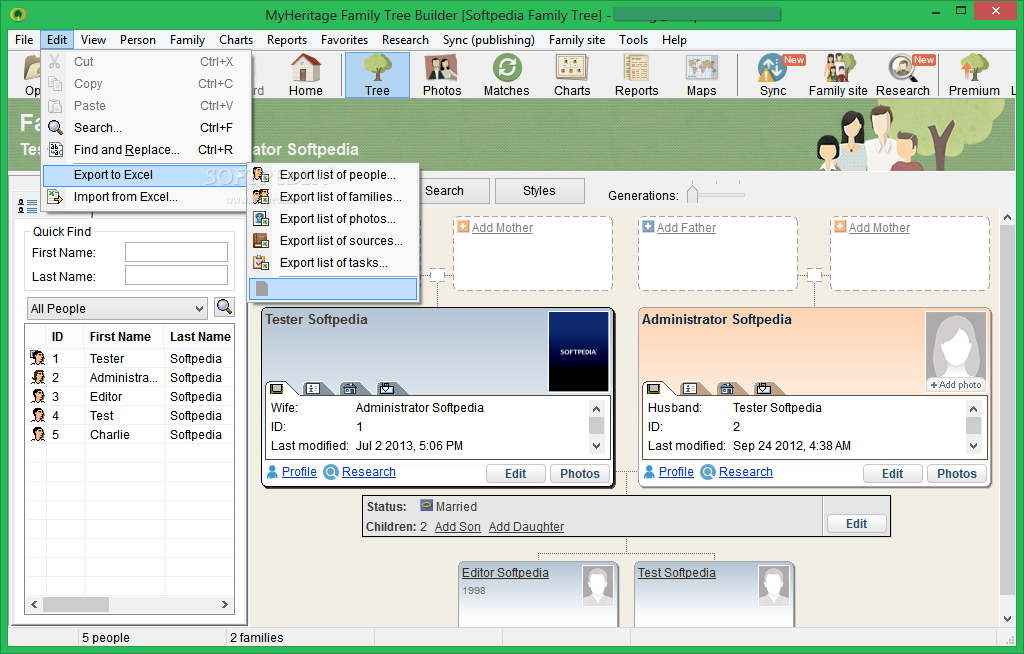Select Find and Replace in Edit menu
Screen dimensions: 1024x654
point(144,150)
